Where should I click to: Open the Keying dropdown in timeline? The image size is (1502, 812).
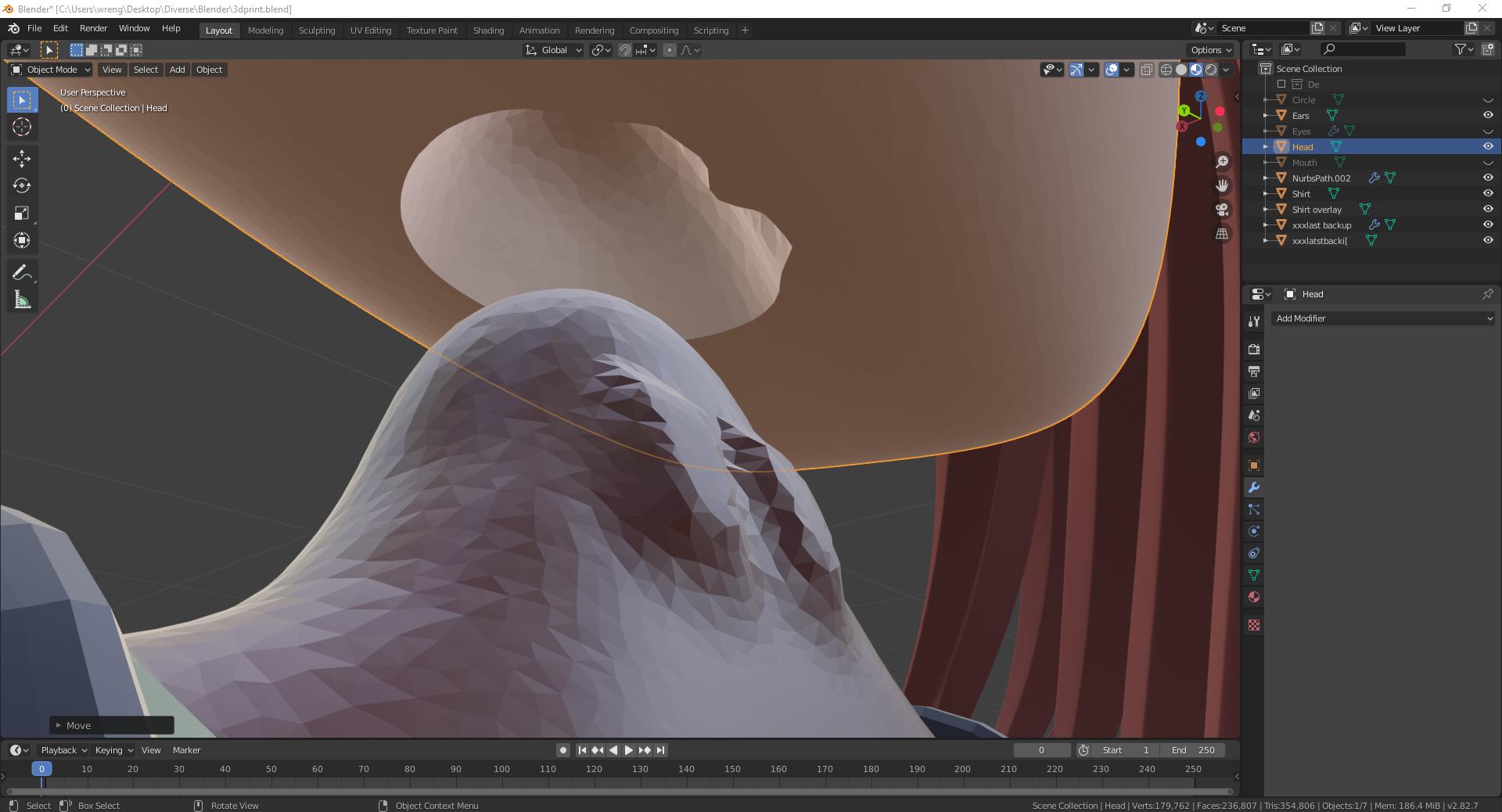[114, 750]
